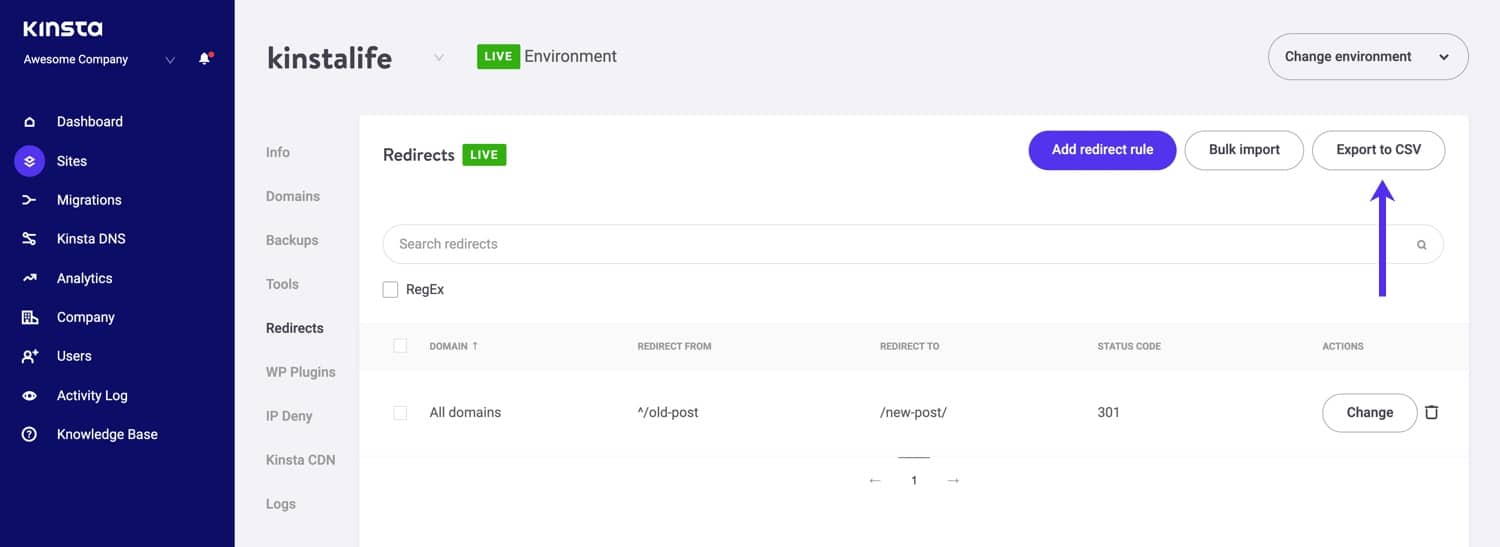Click the search magnifier icon
The width and height of the screenshot is (1500, 547).
coord(1421,244)
